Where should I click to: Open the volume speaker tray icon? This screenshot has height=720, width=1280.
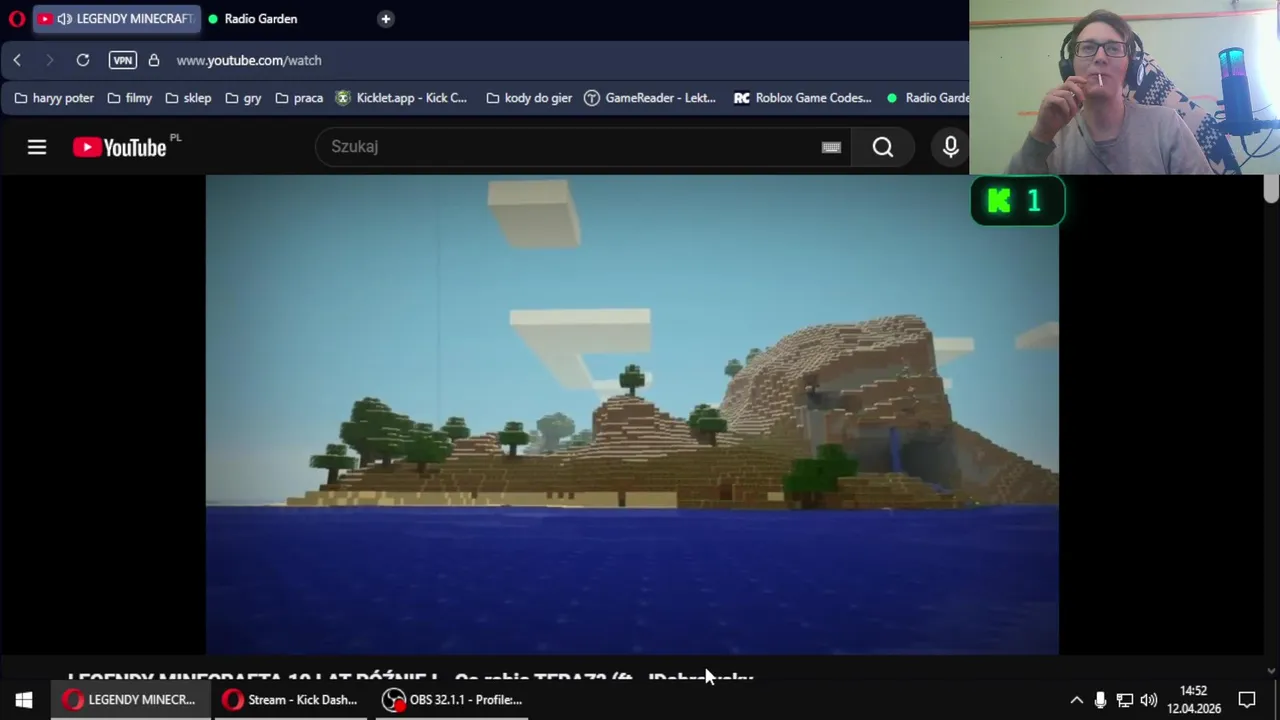[1149, 700]
